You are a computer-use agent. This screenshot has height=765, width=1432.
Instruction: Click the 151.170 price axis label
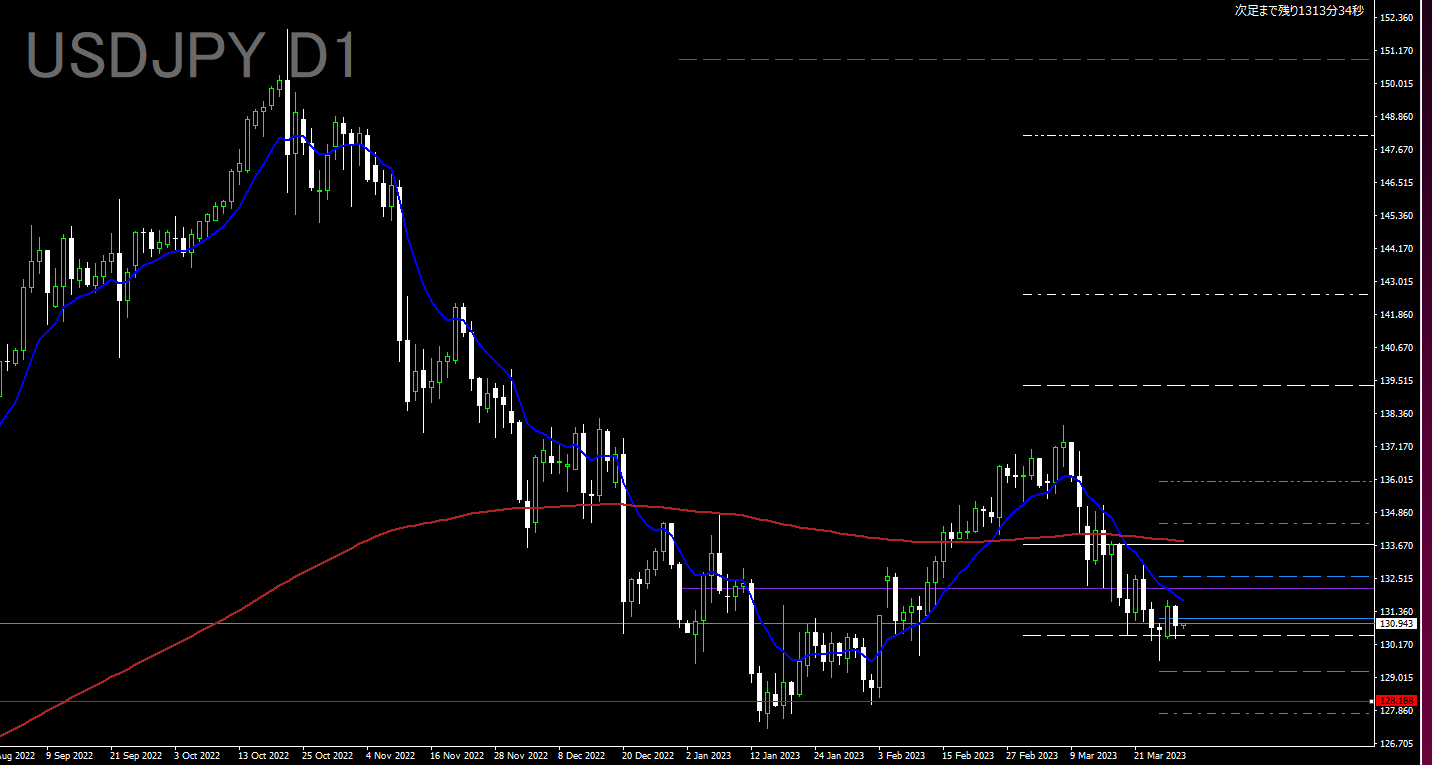(1396, 51)
